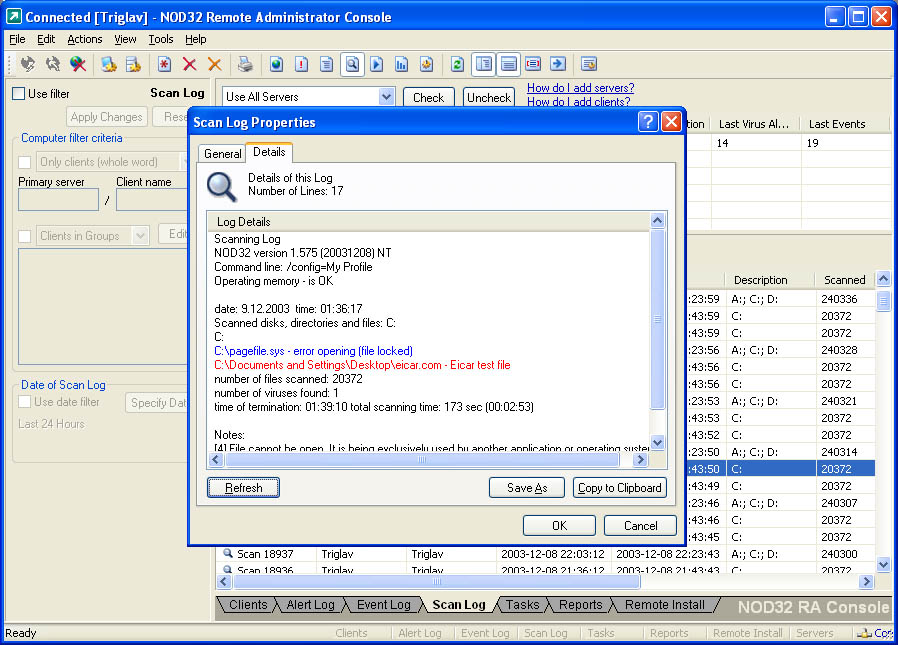Click the Check button next to server dropdown
Screen dimensions: 898x645
click(x=428, y=97)
